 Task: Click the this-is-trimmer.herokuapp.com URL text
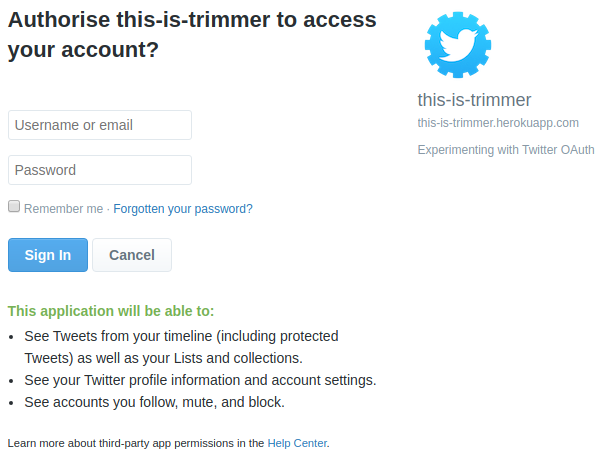click(498, 123)
